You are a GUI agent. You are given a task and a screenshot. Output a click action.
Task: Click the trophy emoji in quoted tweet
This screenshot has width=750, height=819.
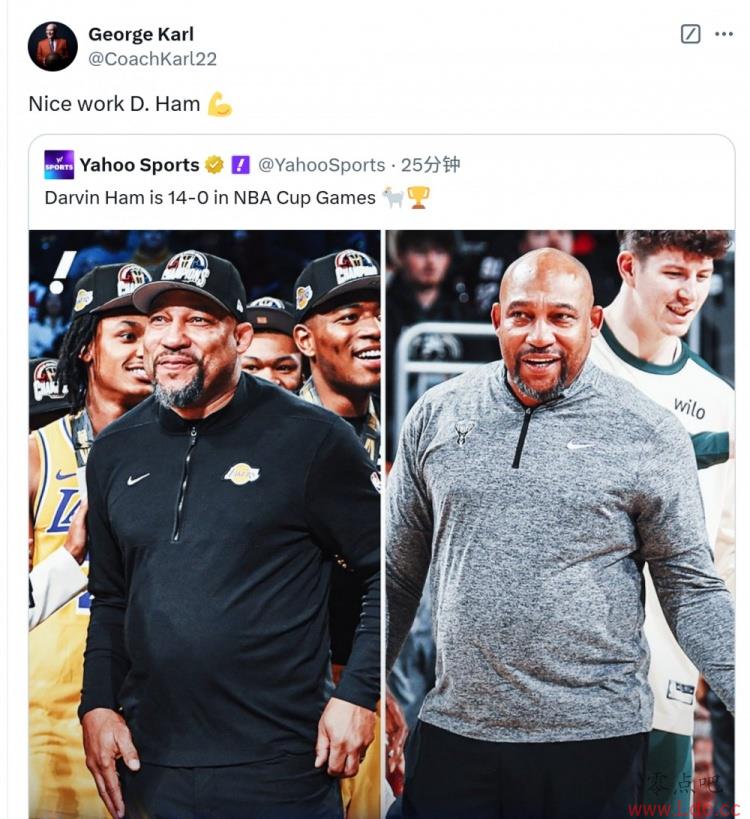pos(418,197)
